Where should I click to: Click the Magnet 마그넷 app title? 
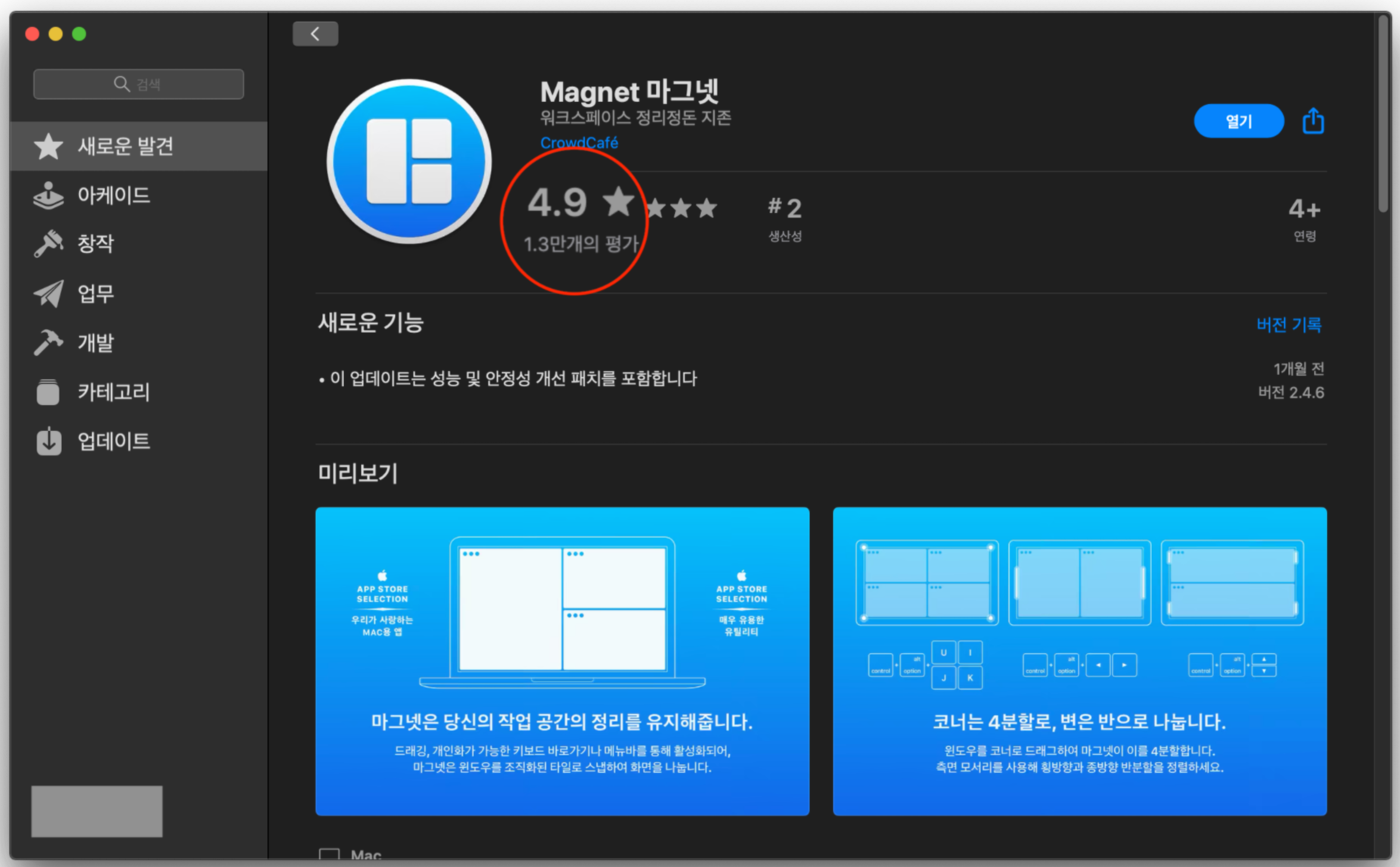(629, 92)
